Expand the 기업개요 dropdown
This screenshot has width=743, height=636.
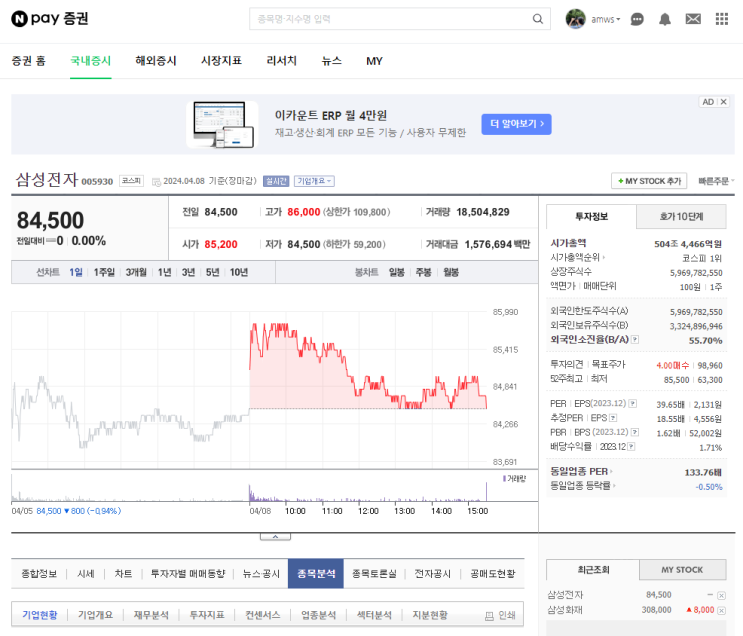tap(314, 181)
